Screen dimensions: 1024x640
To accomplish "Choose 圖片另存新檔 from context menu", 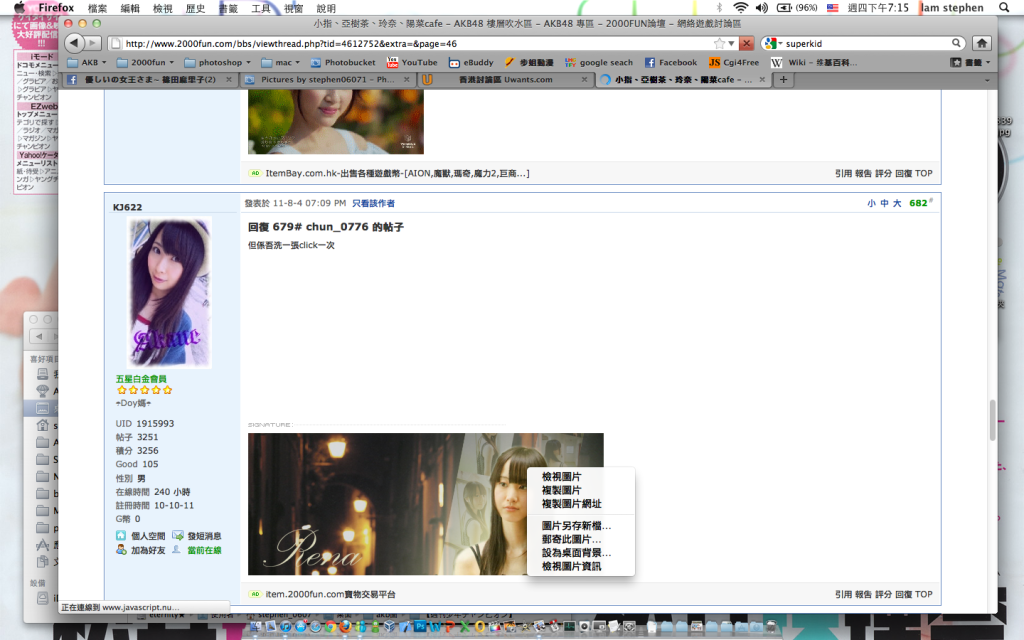I will pyautogui.click(x=576, y=525).
